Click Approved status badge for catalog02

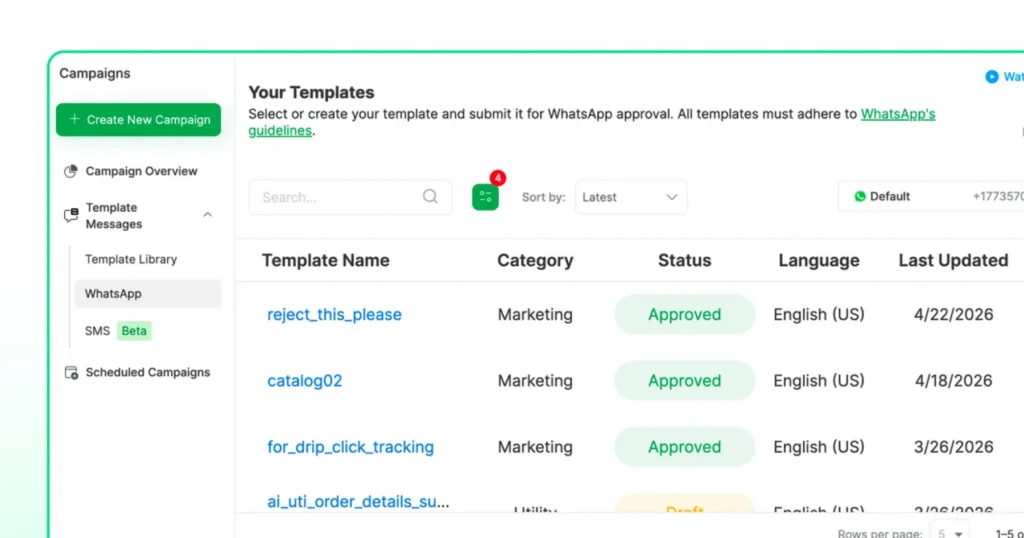pos(684,381)
